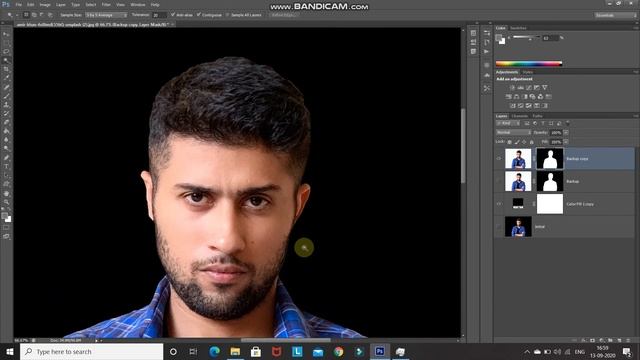Image resolution: width=640 pixels, height=360 pixels.
Task: Open Google Chrome from the taskbar
Action: coord(338,351)
